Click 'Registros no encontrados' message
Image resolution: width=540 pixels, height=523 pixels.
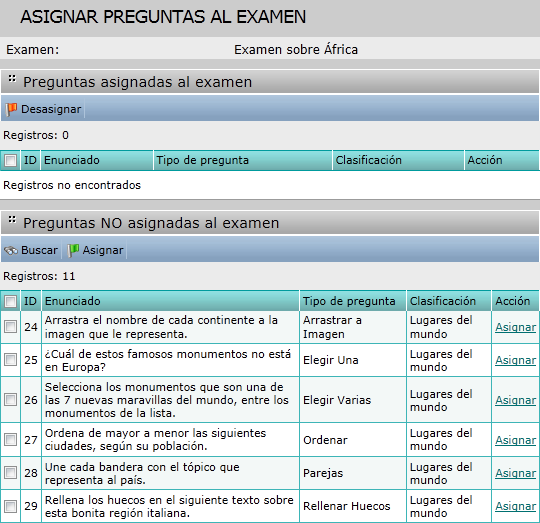pyautogui.click(x=72, y=185)
